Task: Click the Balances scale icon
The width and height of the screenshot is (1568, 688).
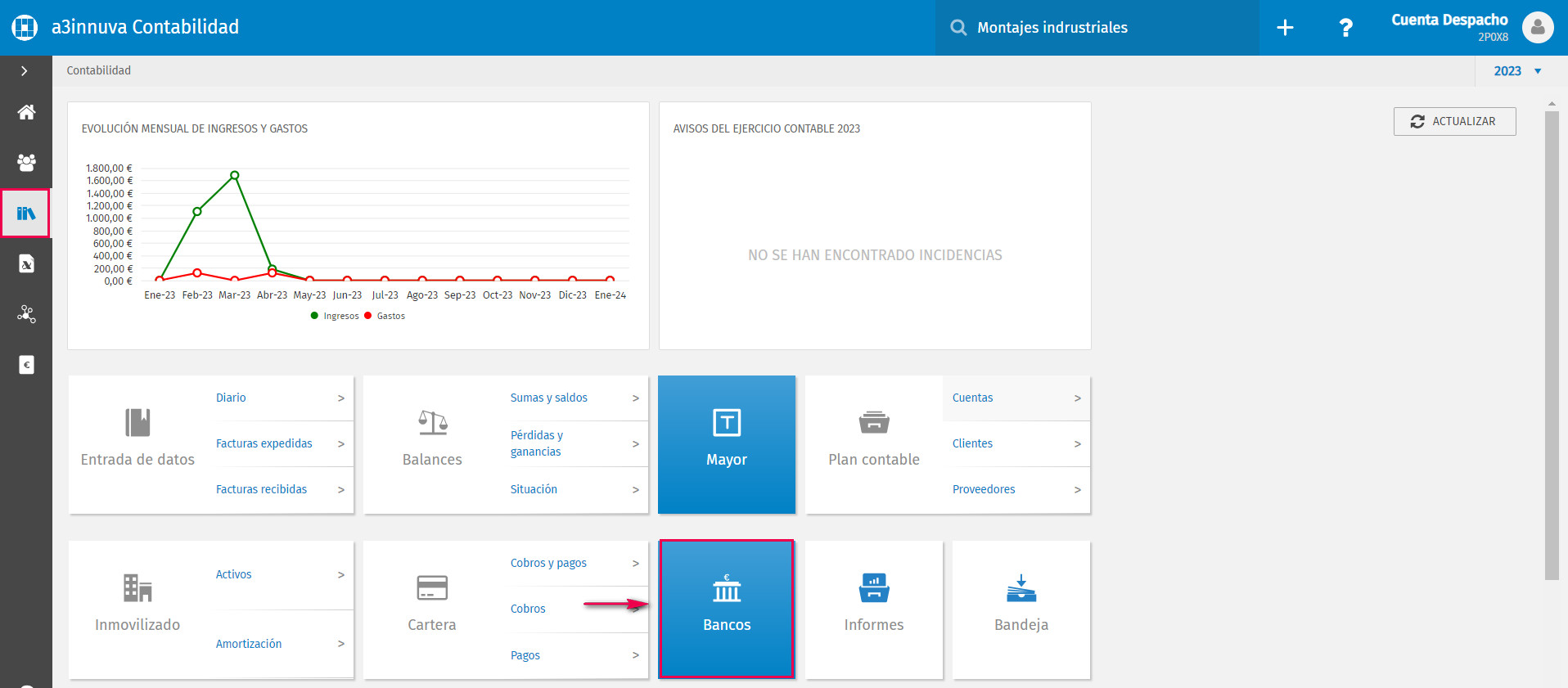Action: (432, 423)
